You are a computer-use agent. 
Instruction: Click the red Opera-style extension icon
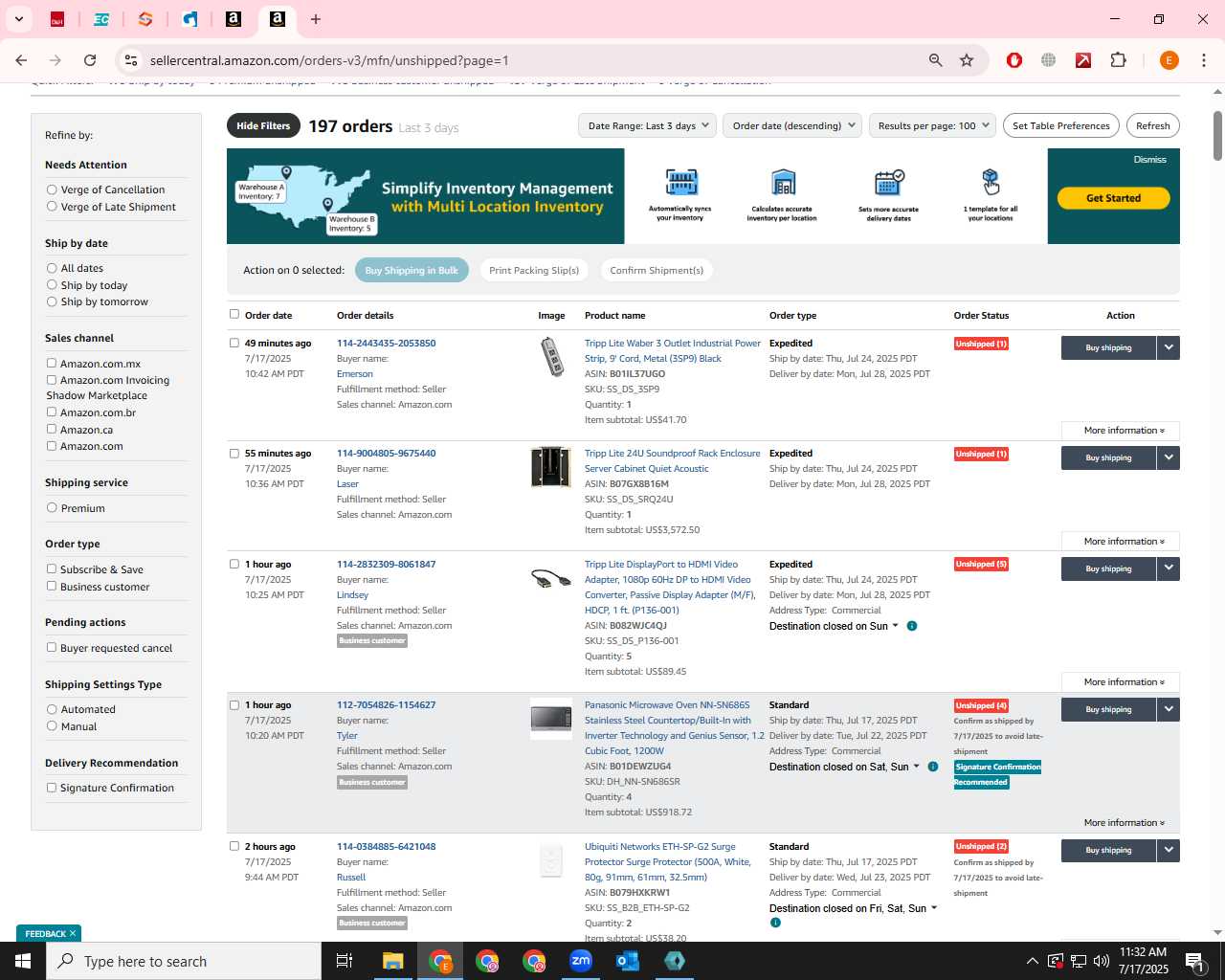click(x=1014, y=60)
